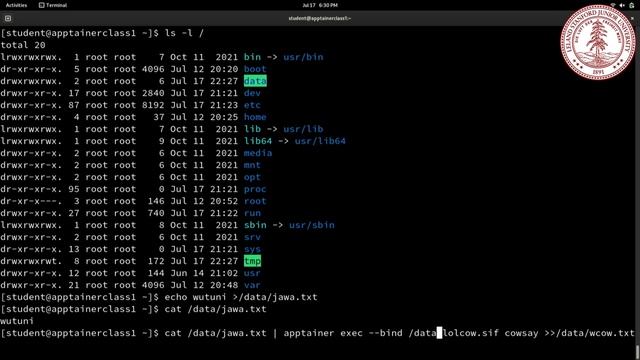The image size is (640, 360).
Task: Click the 'var' directory name
Action: coord(252,285)
